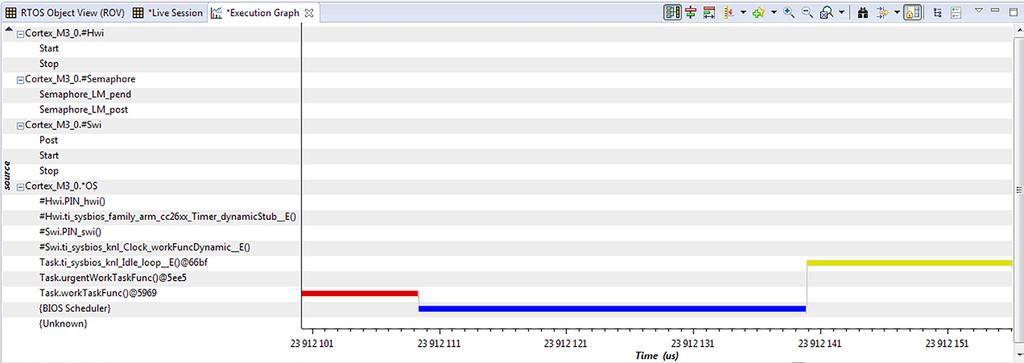Collapse the Cortex_M3_0.*OS group
Image resolution: width=1024 pixels, height=363 pixels.
[20, 187]
